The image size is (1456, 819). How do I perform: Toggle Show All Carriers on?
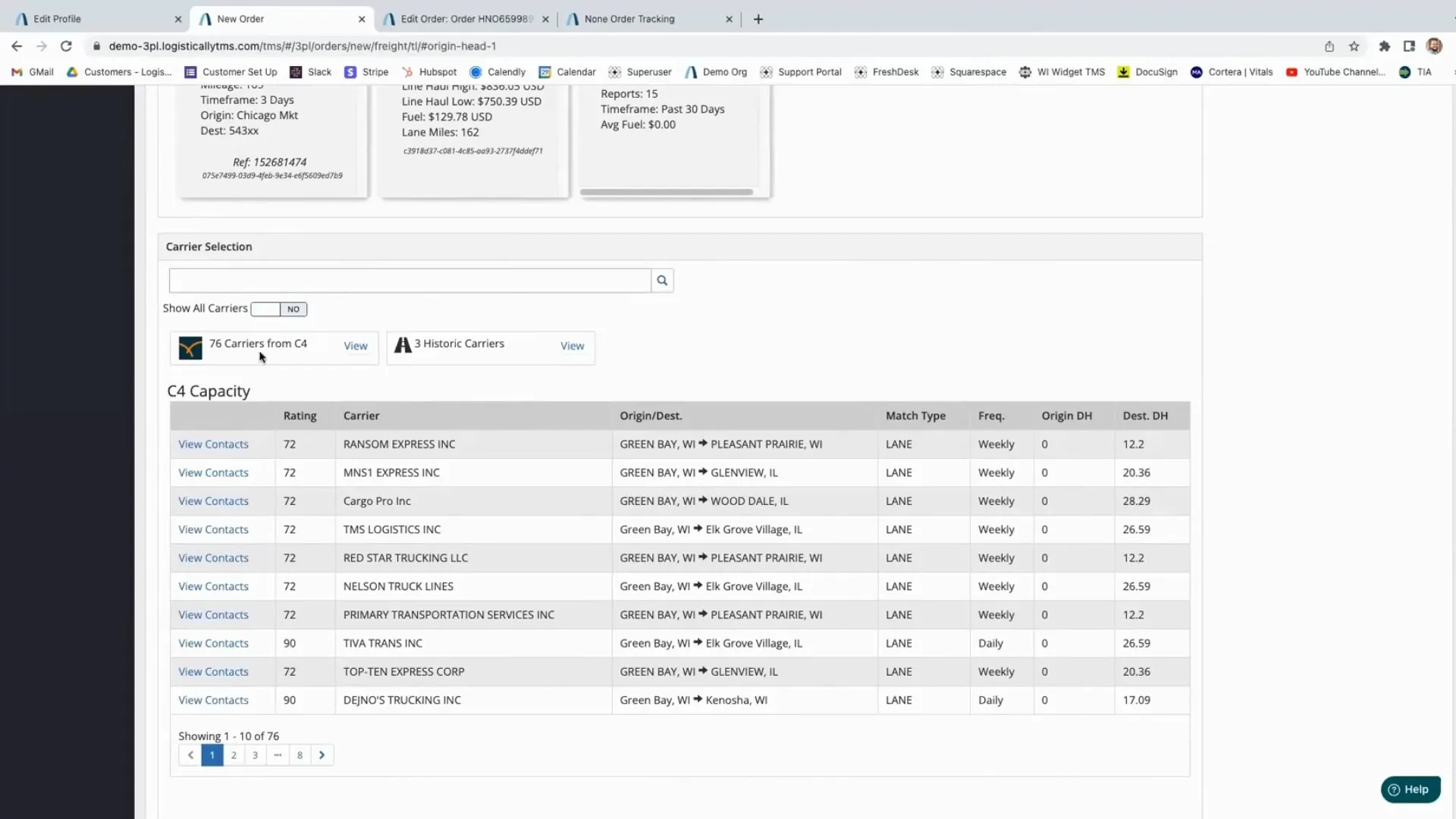pyautogui.click(x=278, y=309)
